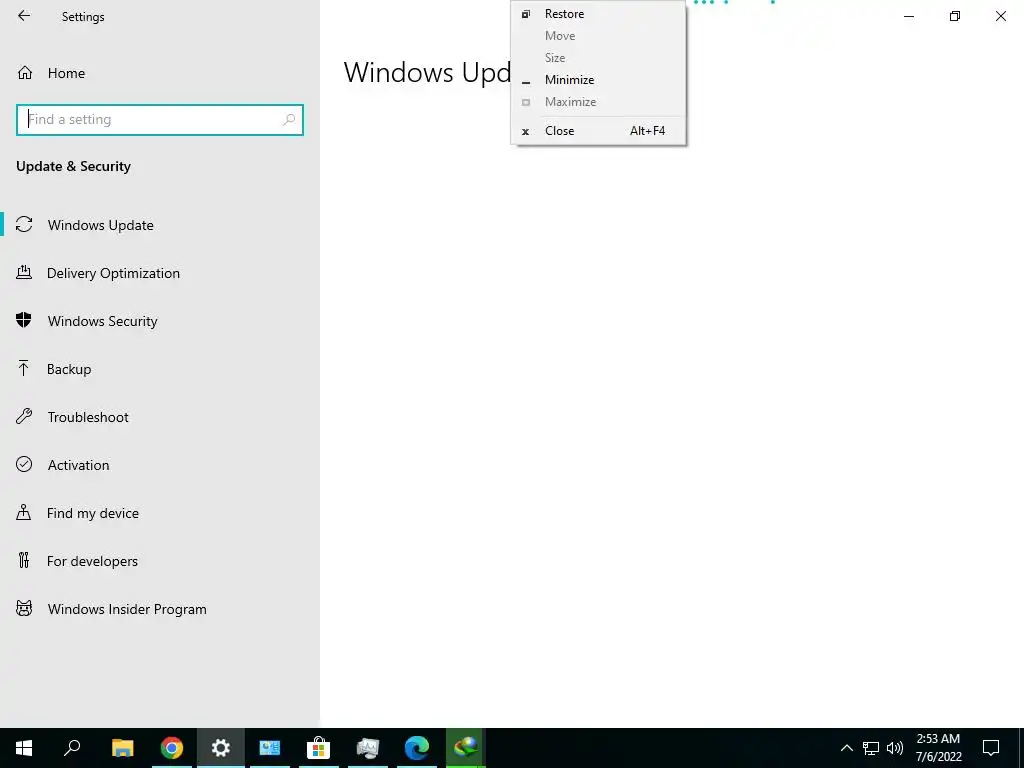Focus the Find a setting search box
The image size is (1024, 768).
point(159,120)
